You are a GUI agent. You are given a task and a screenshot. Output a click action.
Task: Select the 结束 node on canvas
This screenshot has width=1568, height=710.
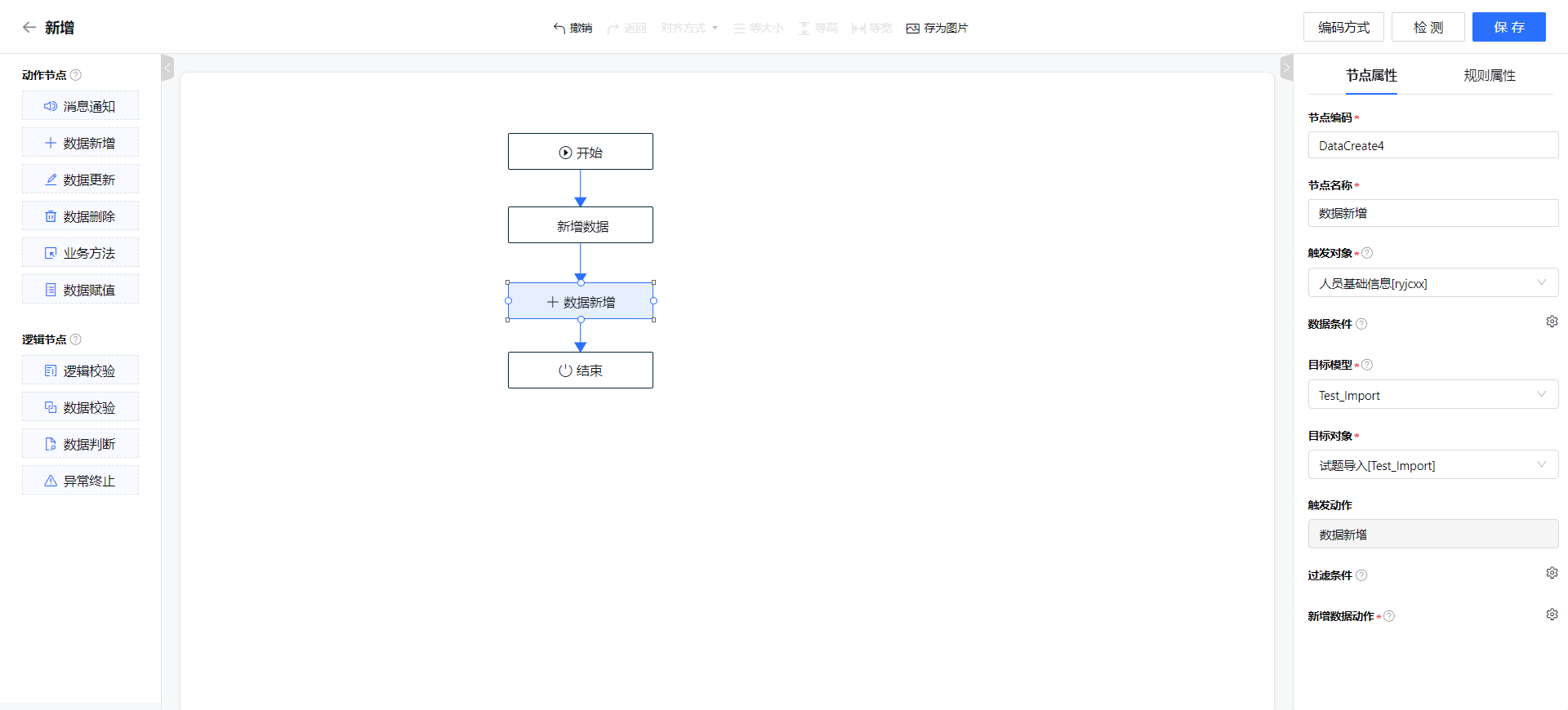[581, 371]
